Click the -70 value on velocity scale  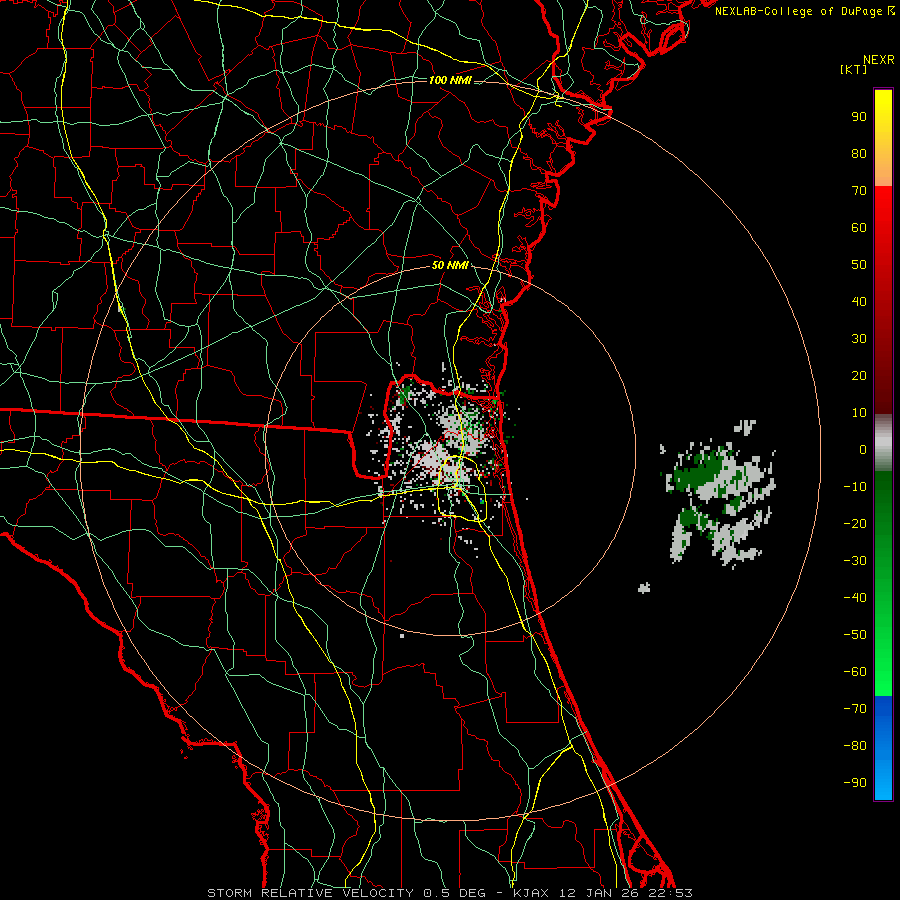[x=855, y=709]
